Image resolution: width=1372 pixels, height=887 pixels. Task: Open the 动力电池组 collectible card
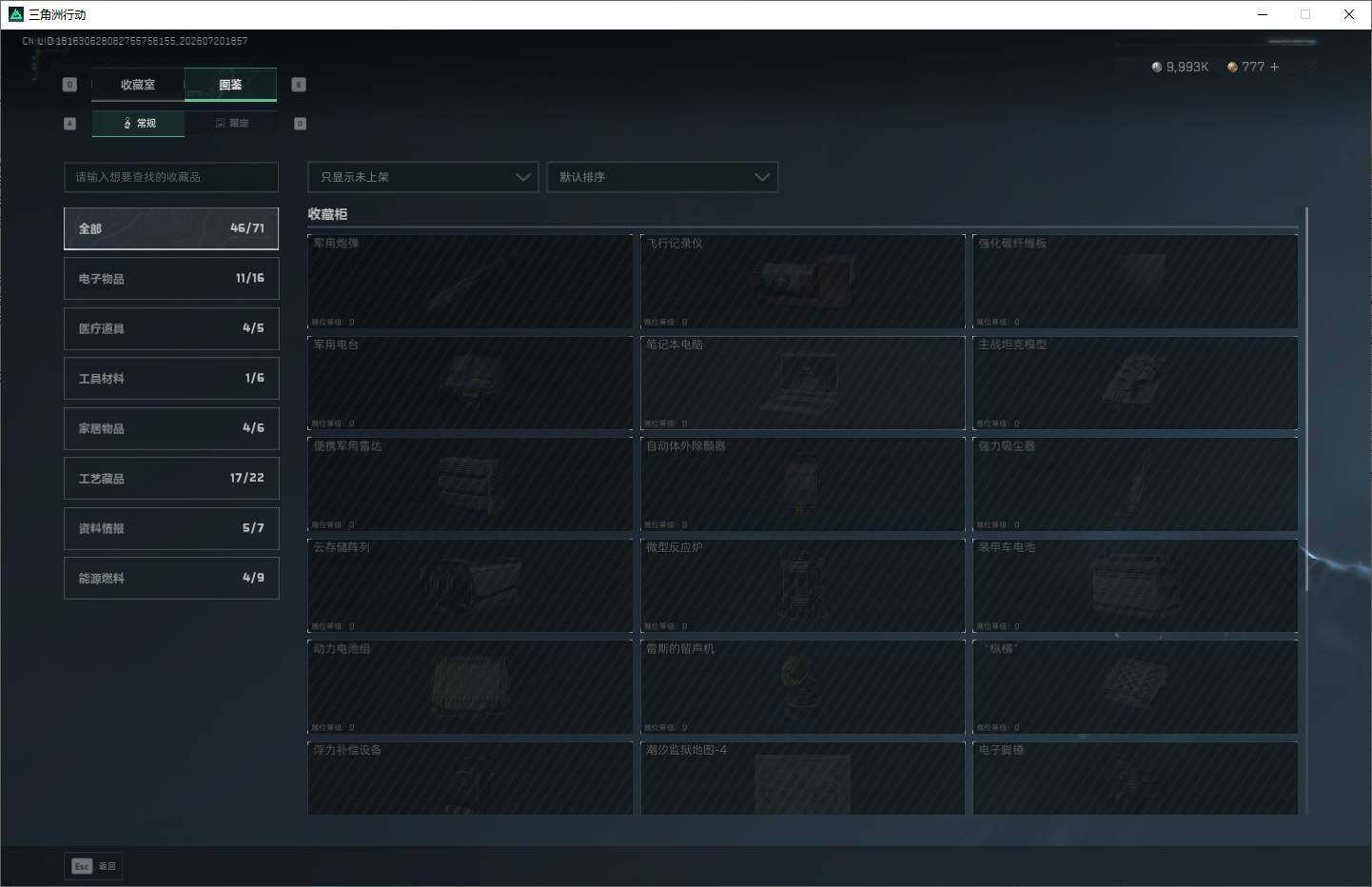click(x=470, y=687)
